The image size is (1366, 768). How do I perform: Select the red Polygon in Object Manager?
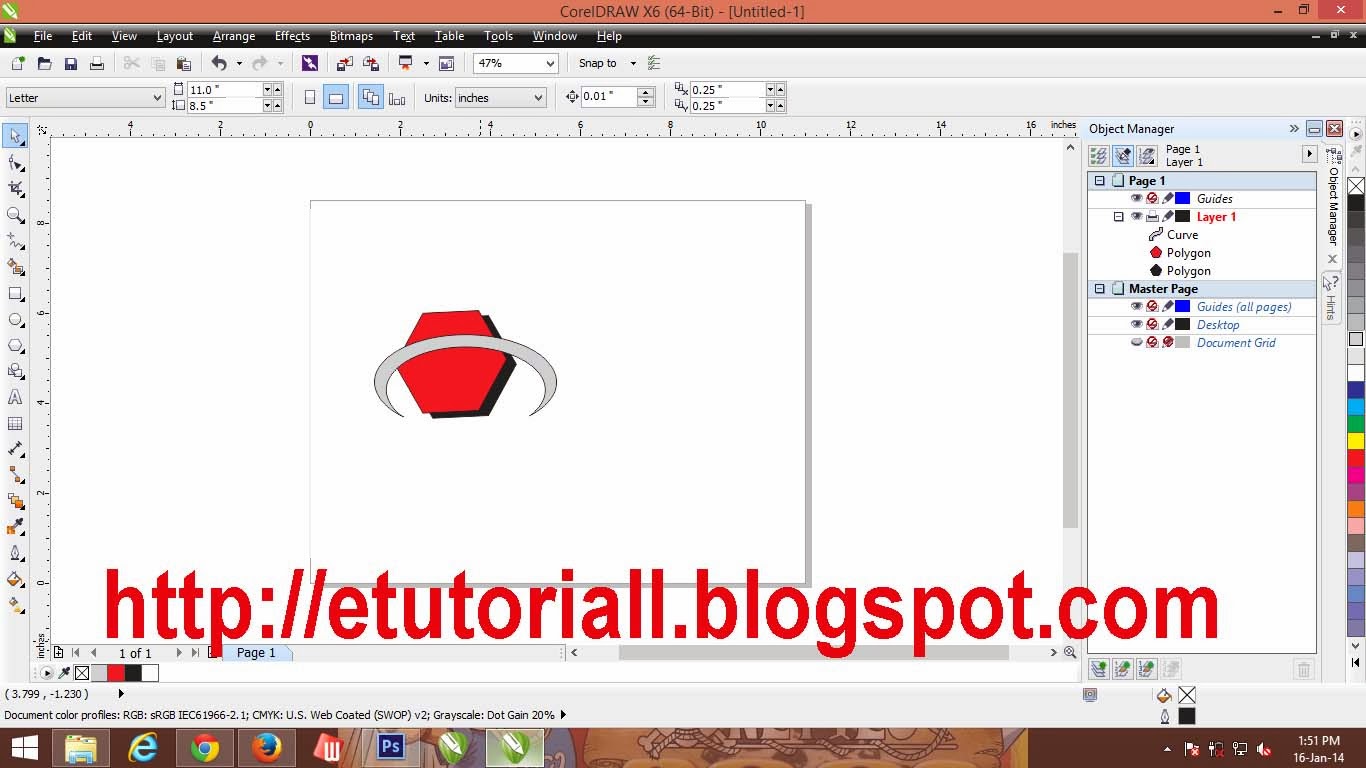(1180, 253)
